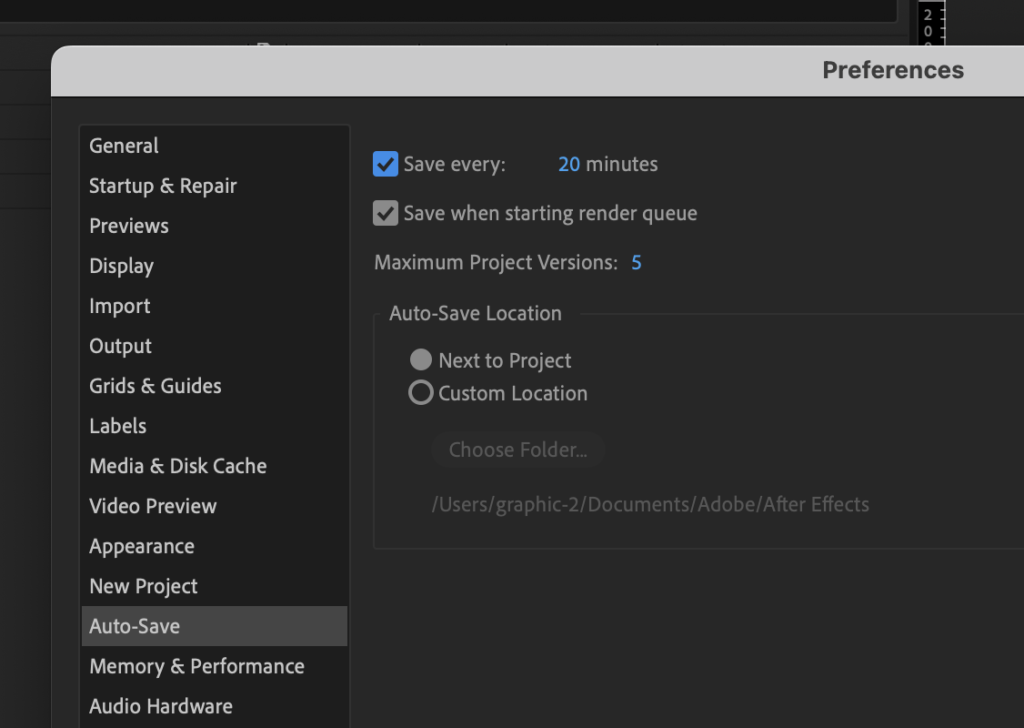The width and height of the screenshot is (1024, 728).
Task: Toggle the Save every checkbox
Action: pos(385,164)
